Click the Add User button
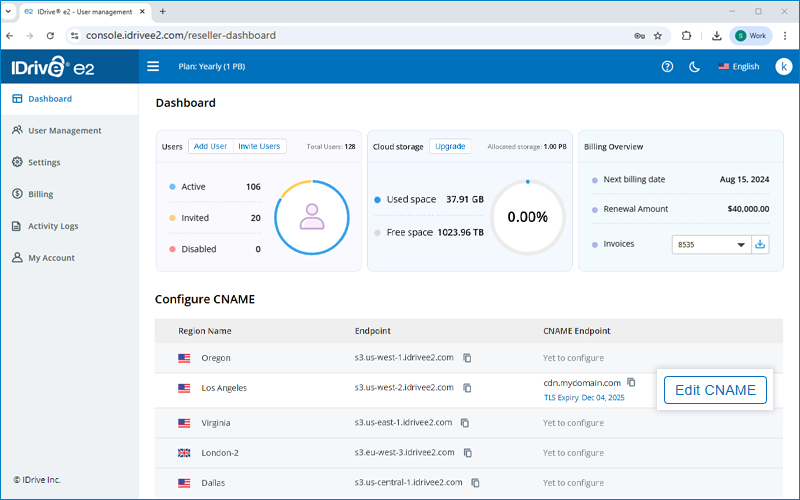 click(x=210, y=146)
